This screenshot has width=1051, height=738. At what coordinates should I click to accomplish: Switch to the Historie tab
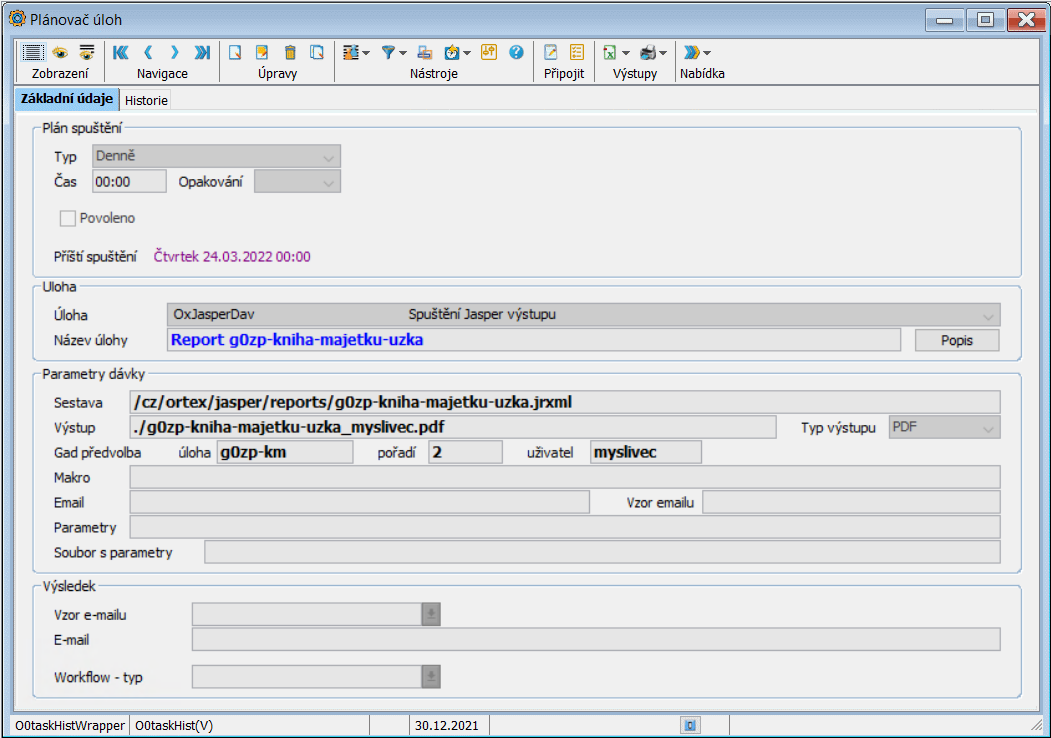(x=146, y=100)
